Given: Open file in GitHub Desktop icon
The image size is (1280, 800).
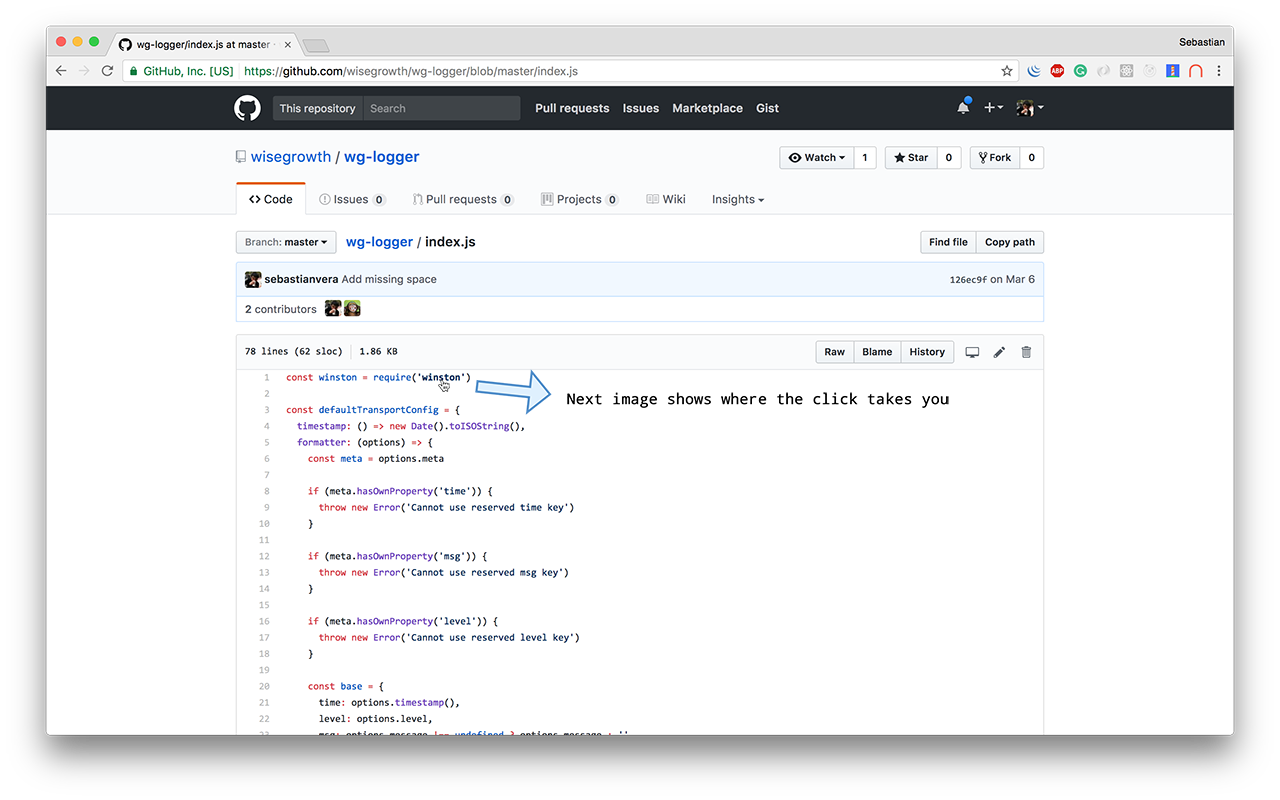Looking at the screenshot, I should tap(972, 352).
